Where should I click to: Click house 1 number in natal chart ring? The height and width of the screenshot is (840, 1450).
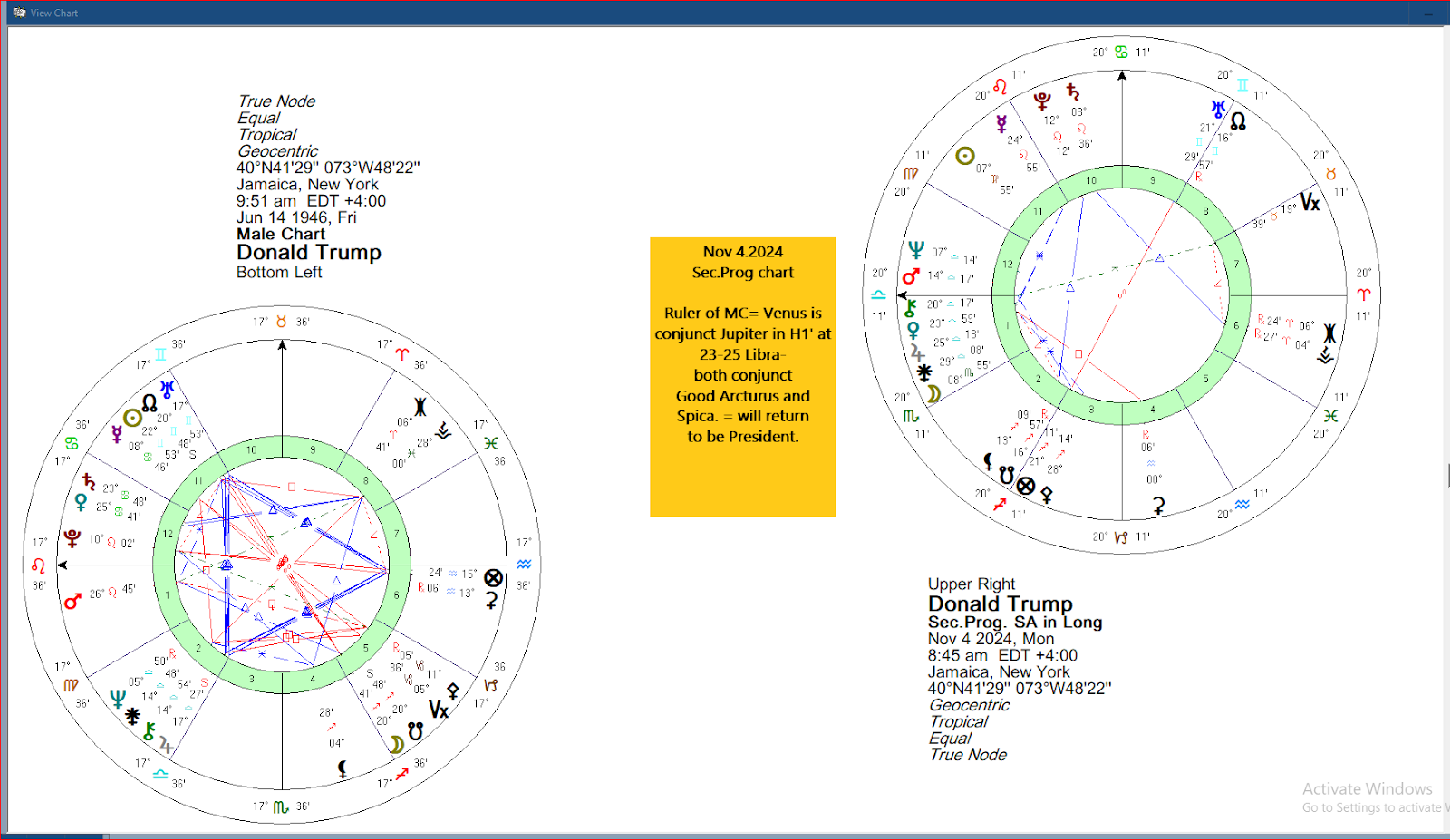click(168, 595)
